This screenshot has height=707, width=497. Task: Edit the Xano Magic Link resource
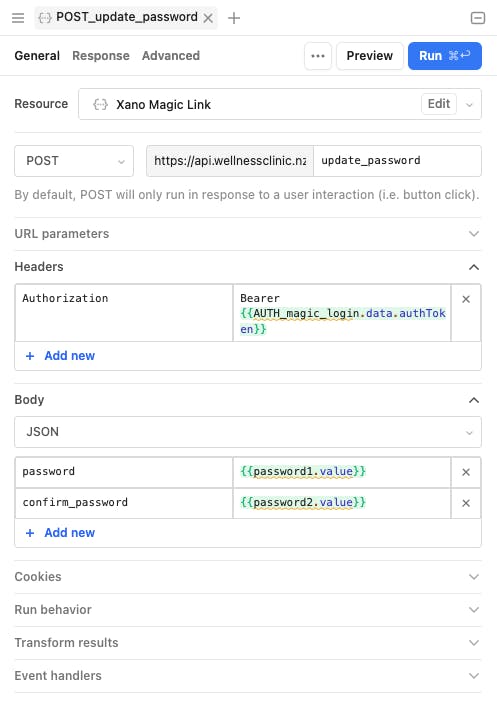[x=439, y=104]
